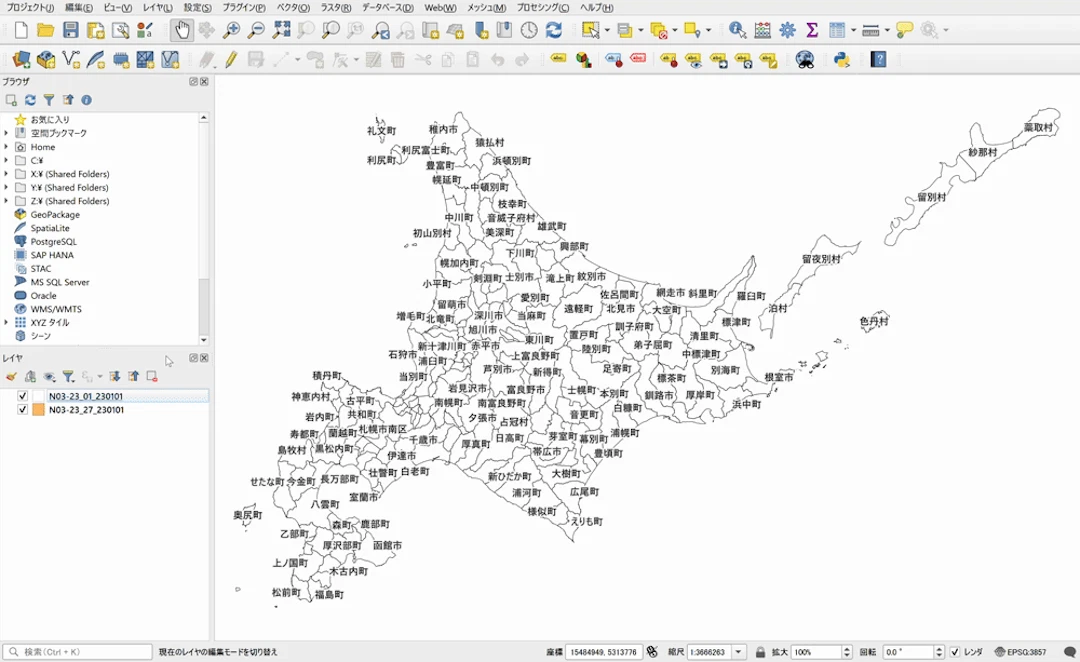Open log messages speech bubble in status bar

pyautogui.click(x=1069, y=652)
